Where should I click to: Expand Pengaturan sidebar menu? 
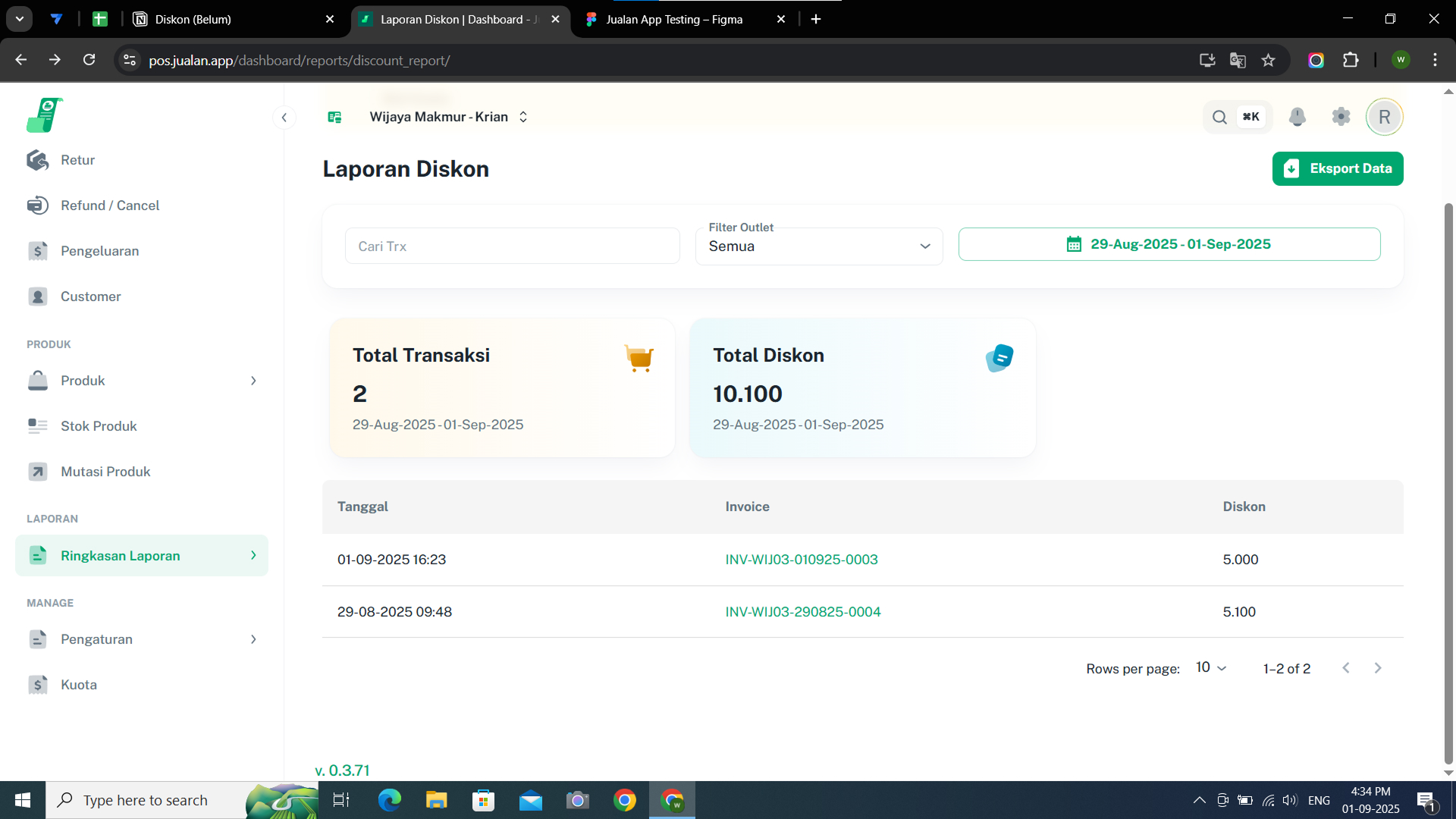[142, 639]
